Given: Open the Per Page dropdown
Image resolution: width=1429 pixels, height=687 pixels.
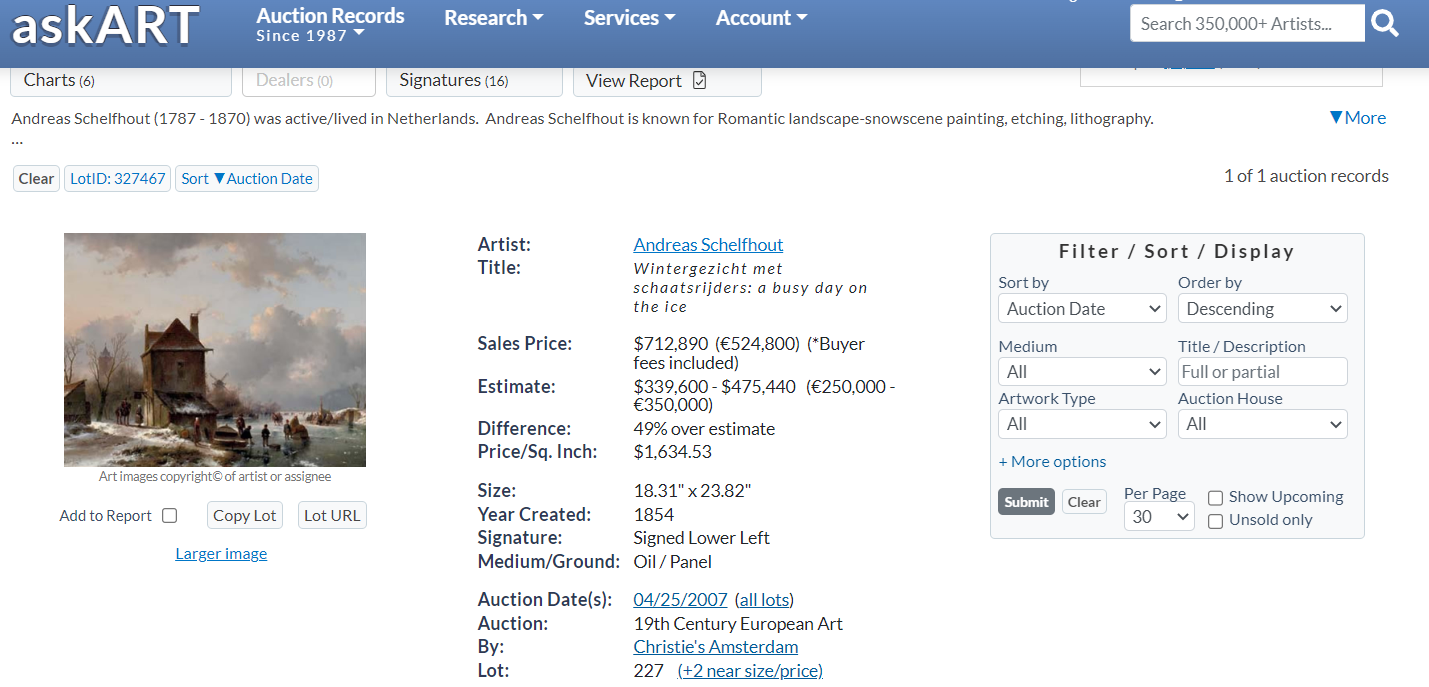Looking at the screenshot, I should (1159, 517).
